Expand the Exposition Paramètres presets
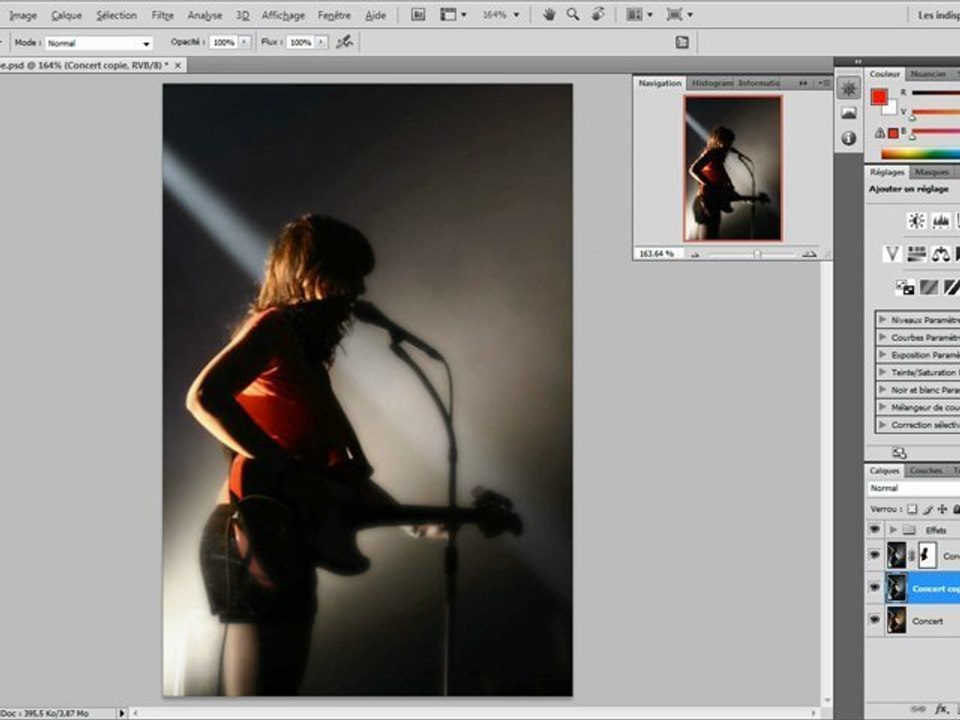Screen dimensions: 960x720 [x=882, y=354]
